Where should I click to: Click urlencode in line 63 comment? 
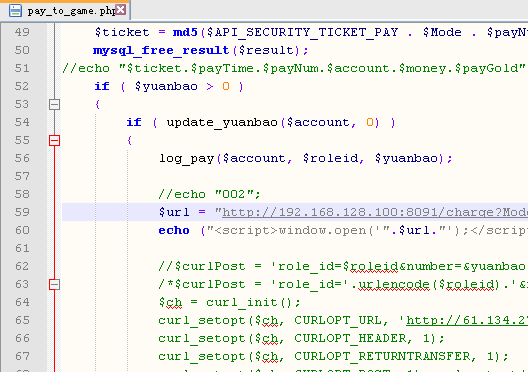(394, 284)
